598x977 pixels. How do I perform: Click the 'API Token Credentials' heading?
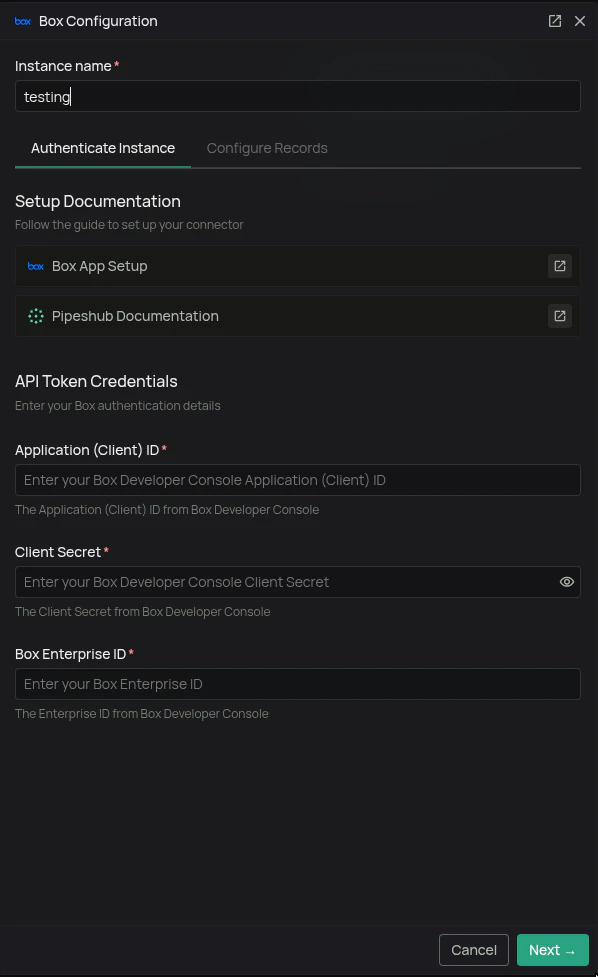tap(96, 381)
